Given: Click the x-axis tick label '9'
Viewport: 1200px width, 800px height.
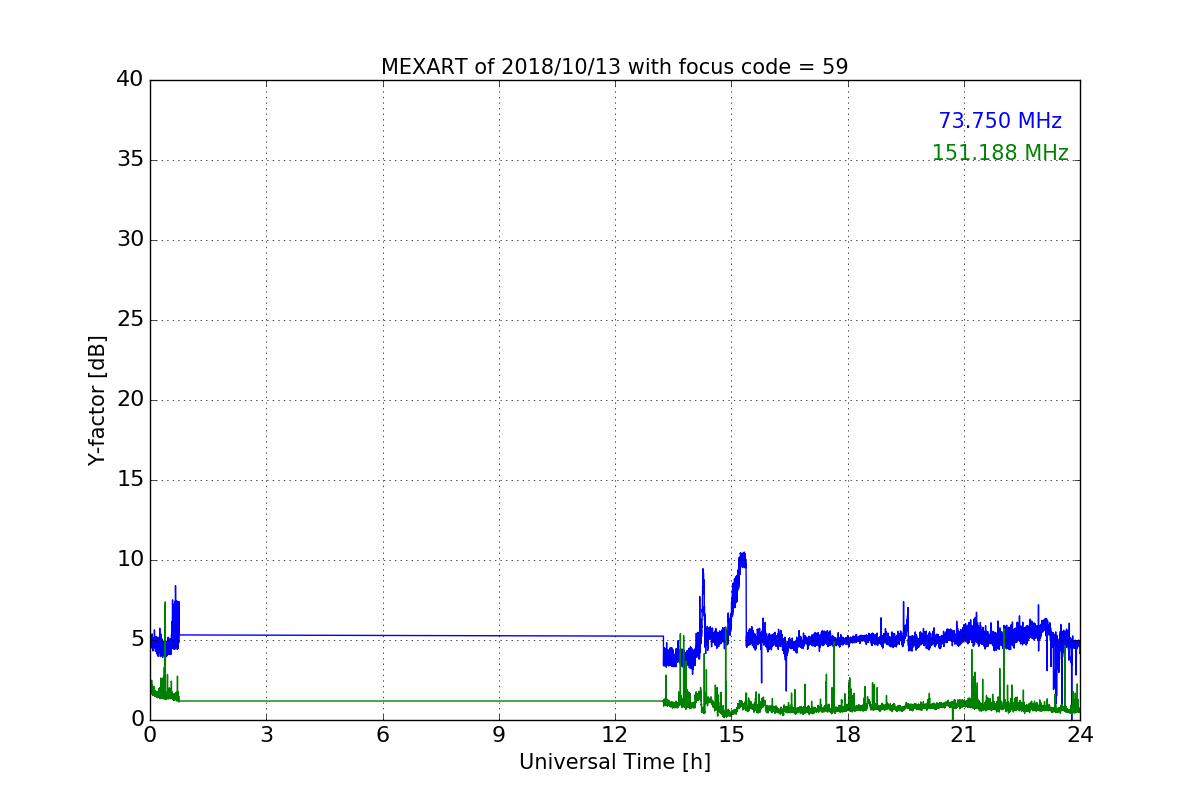Looking at the screenshot, I should tap(499, 734).
